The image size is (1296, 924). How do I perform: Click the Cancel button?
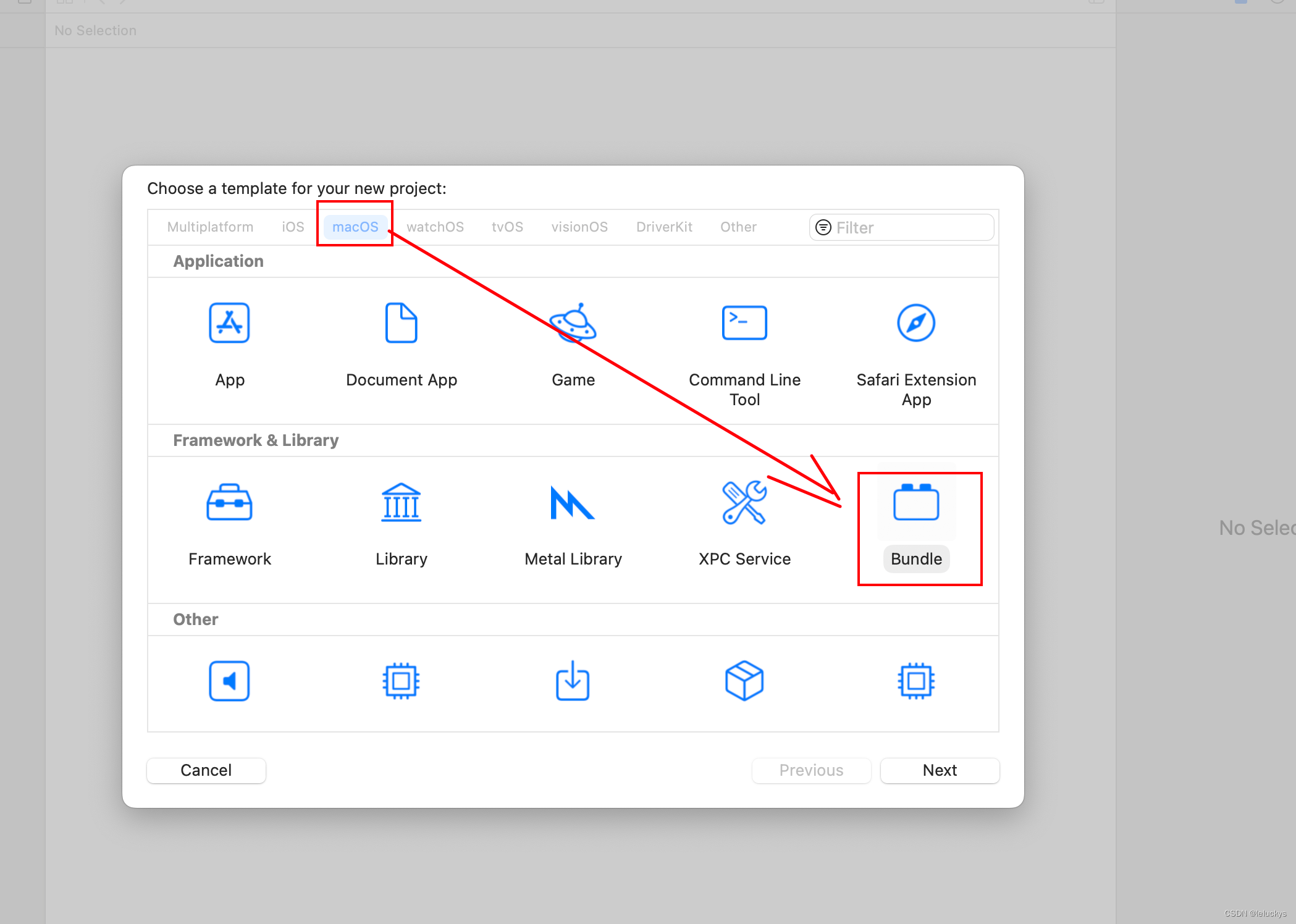[206, 769]
